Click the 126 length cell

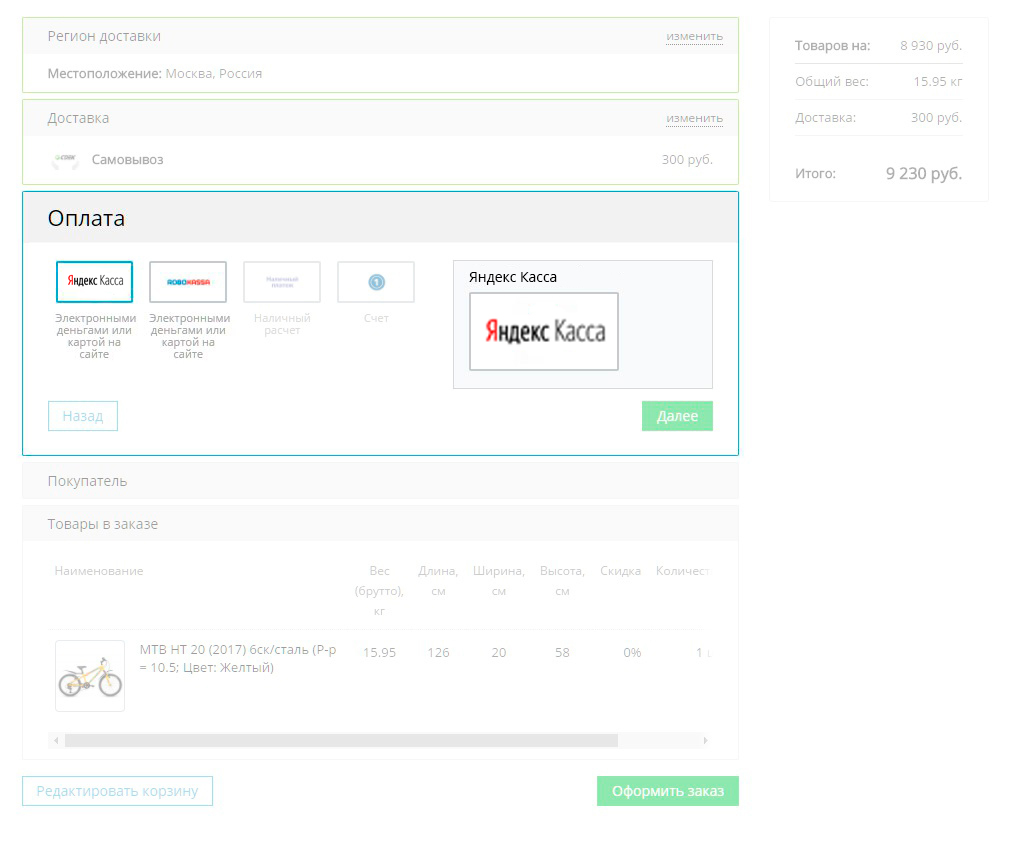[439, 653]
